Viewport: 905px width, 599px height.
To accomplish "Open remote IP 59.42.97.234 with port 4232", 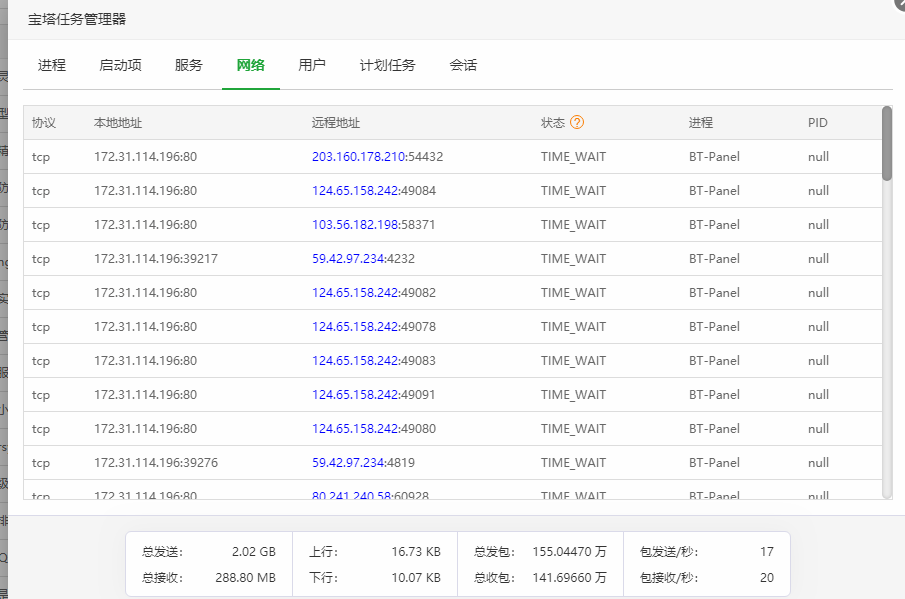I will pyautogui.click(x=348, y=259).
